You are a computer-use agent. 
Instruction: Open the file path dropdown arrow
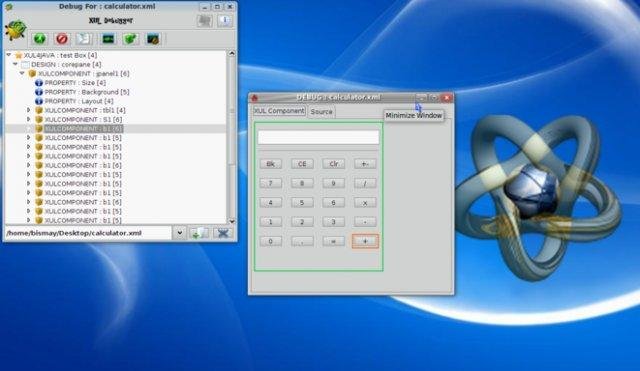coord(180,233)
